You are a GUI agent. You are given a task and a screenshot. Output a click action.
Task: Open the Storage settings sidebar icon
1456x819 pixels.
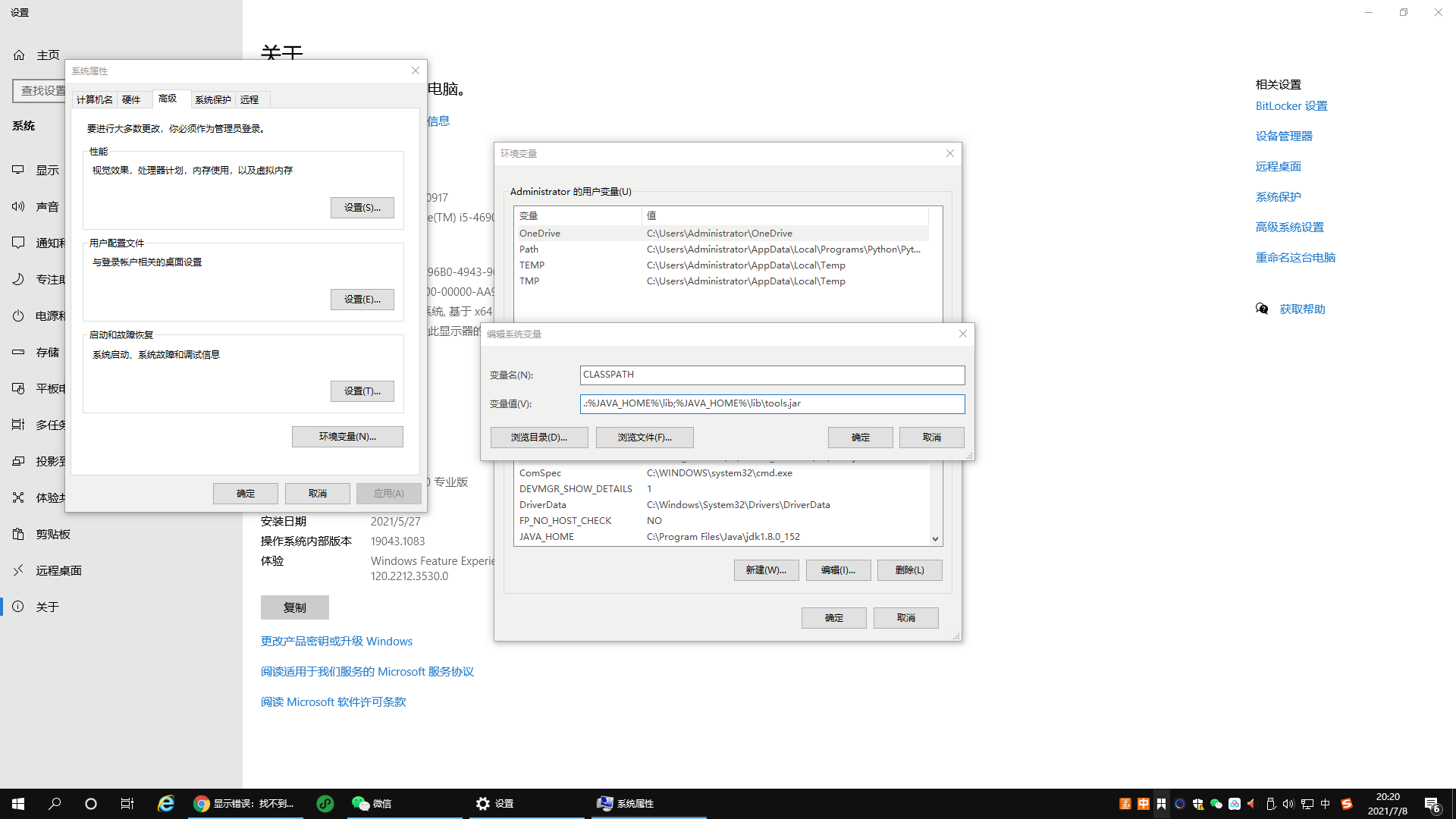click(x=18, y=352)
